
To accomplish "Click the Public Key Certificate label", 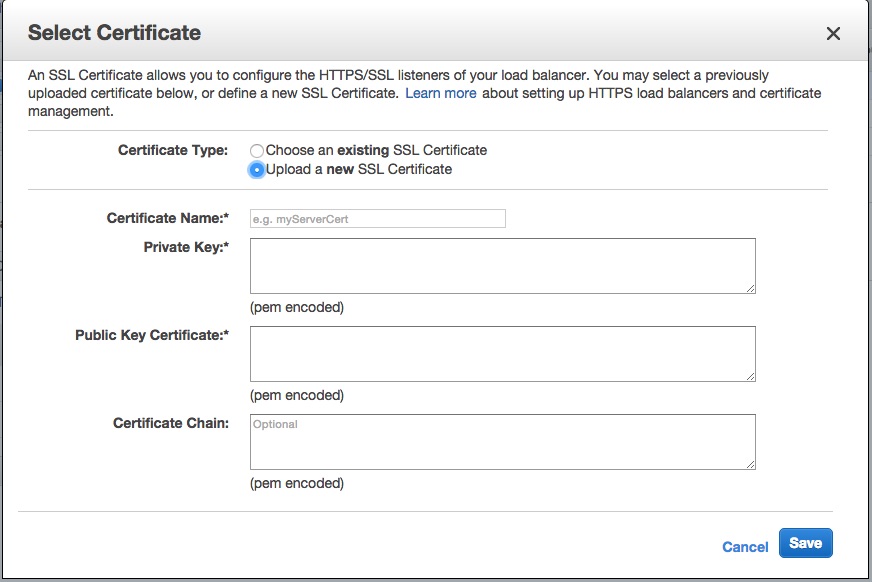I will tap(152, 335).
